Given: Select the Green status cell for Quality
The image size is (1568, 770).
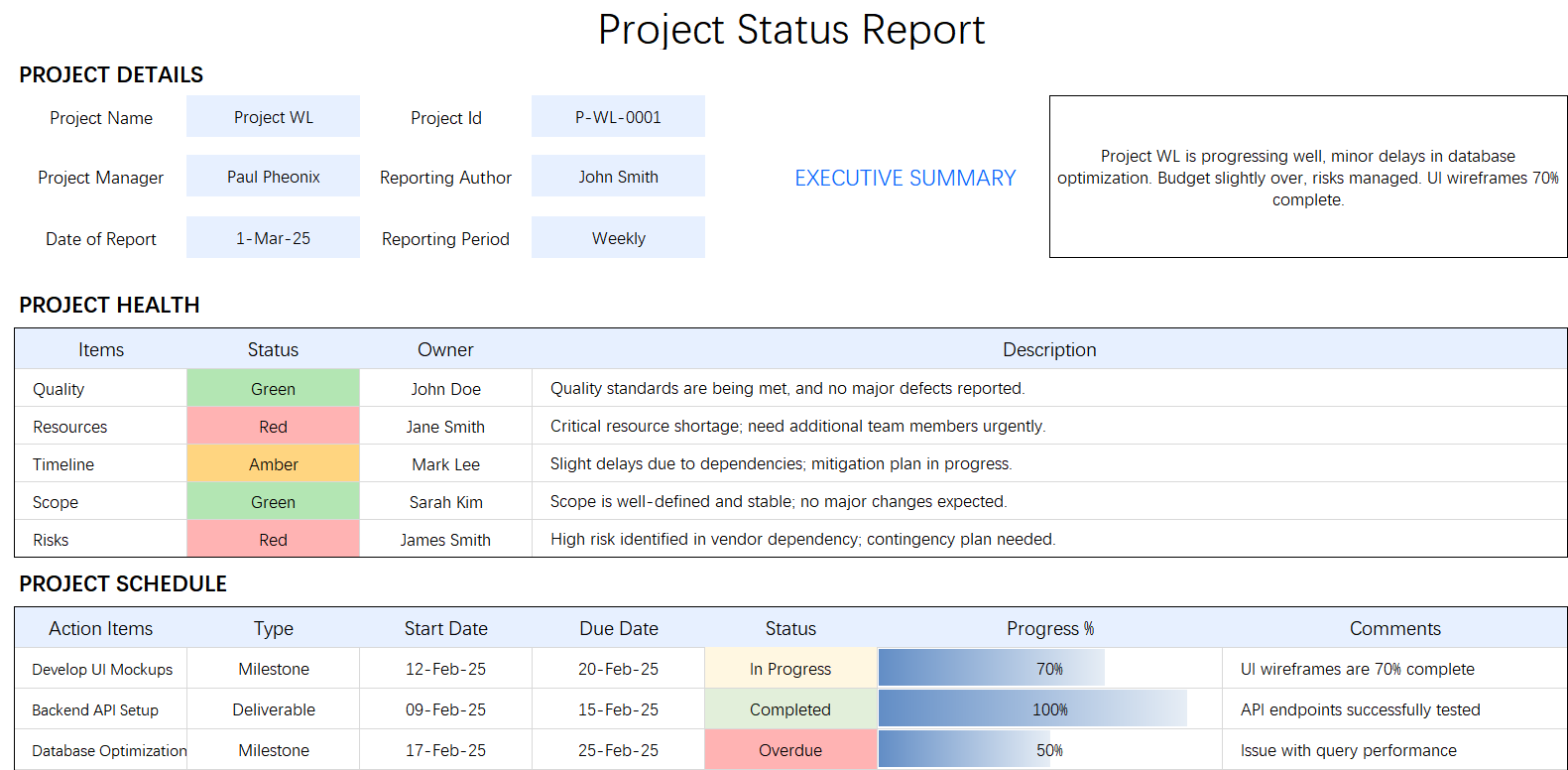Looking at the screenshot, I should (273, 388).
